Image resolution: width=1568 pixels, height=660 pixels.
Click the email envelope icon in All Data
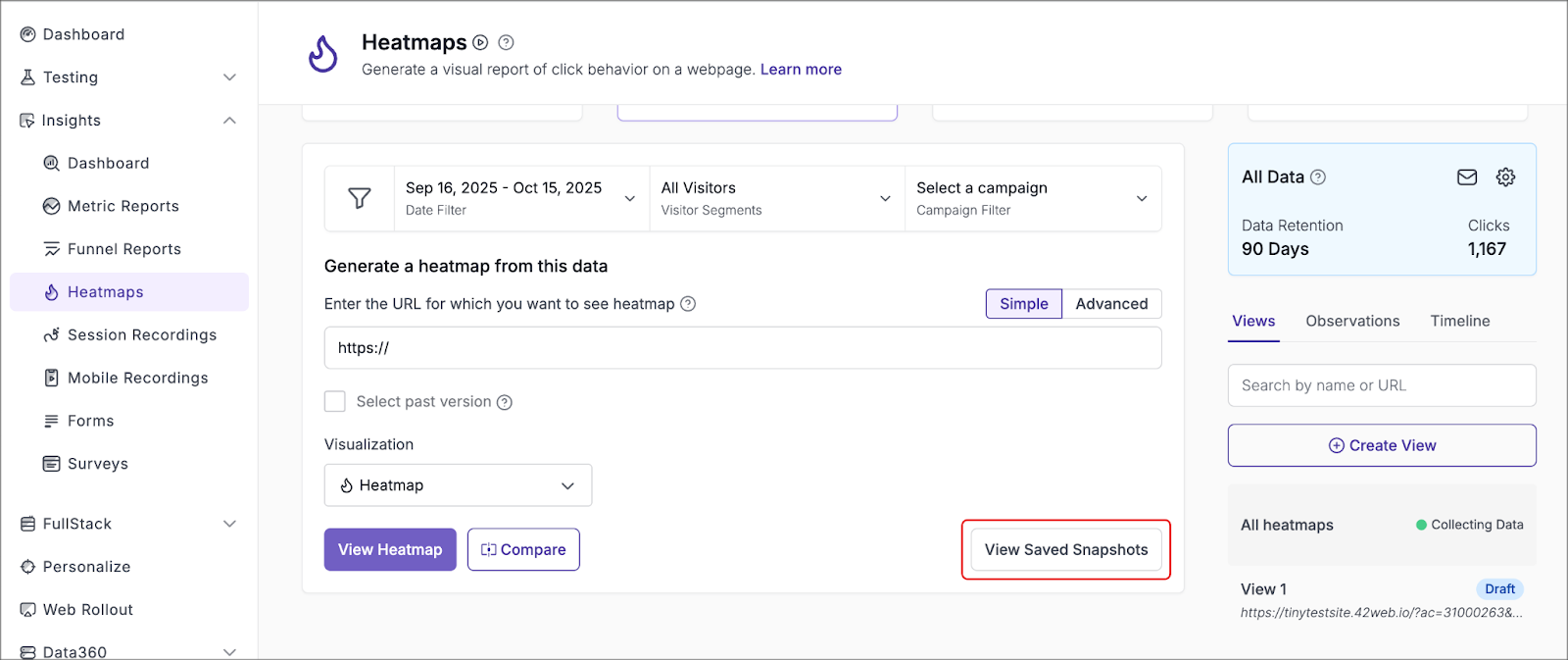[1466, 178]
